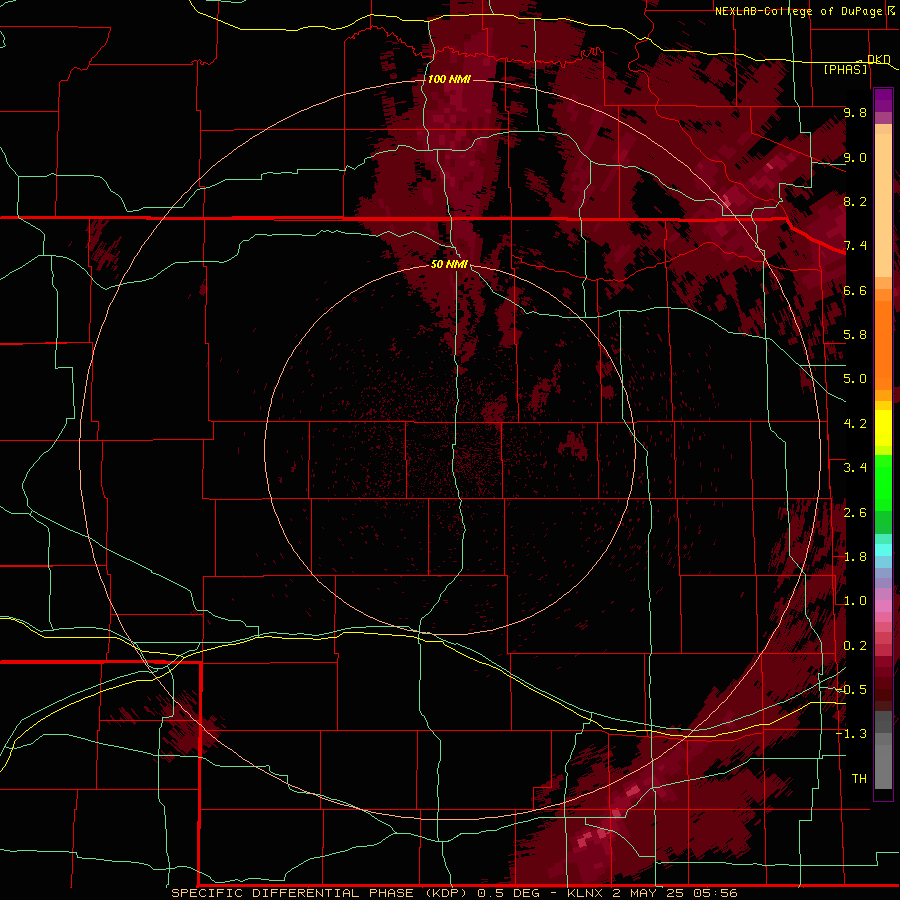Click the 0.5 DEG elevation text
The height and width of the screenshot is (900, 900).
click(509, 893)
